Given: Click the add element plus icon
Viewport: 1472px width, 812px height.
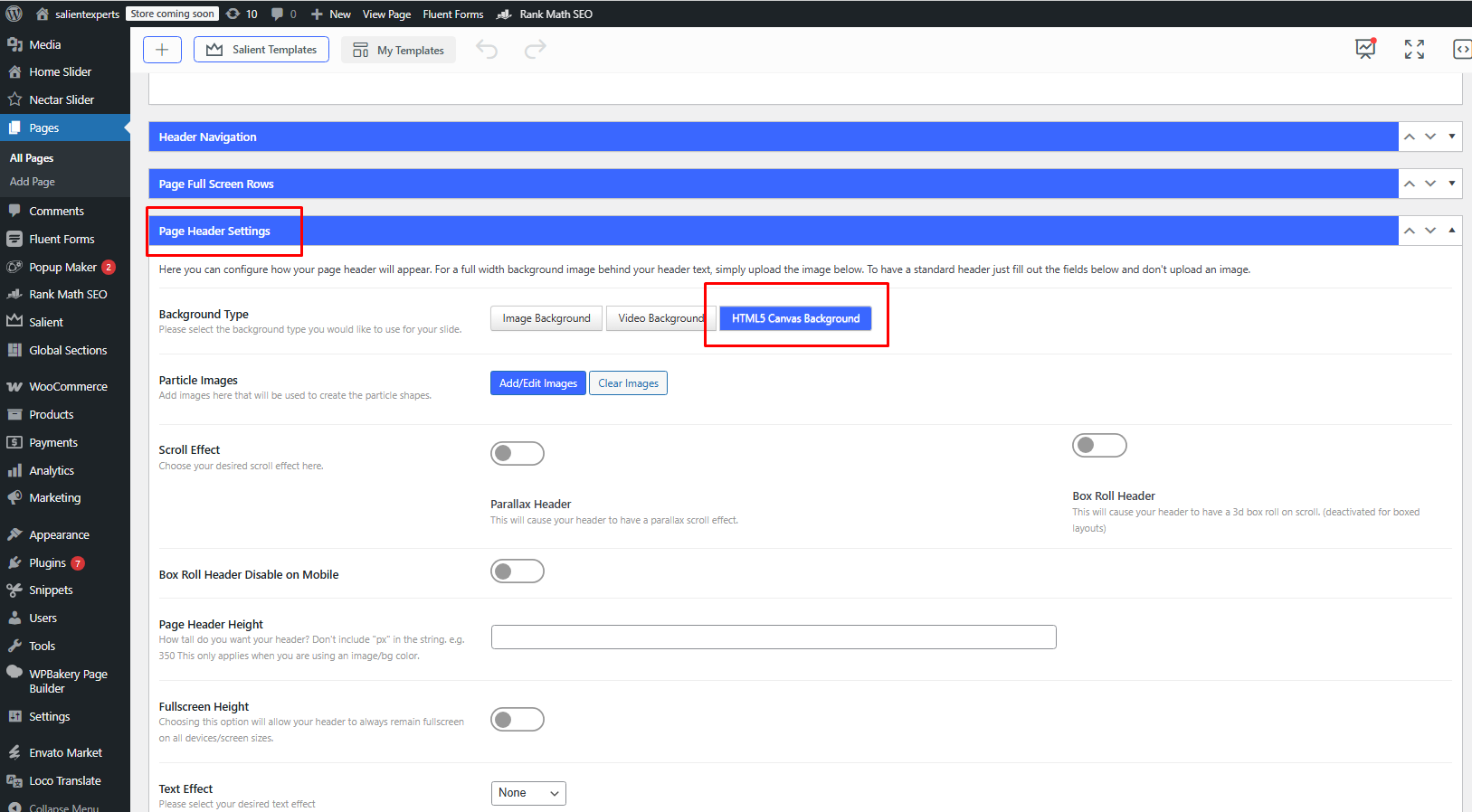Looking at the screenshot, I should 162,50.
